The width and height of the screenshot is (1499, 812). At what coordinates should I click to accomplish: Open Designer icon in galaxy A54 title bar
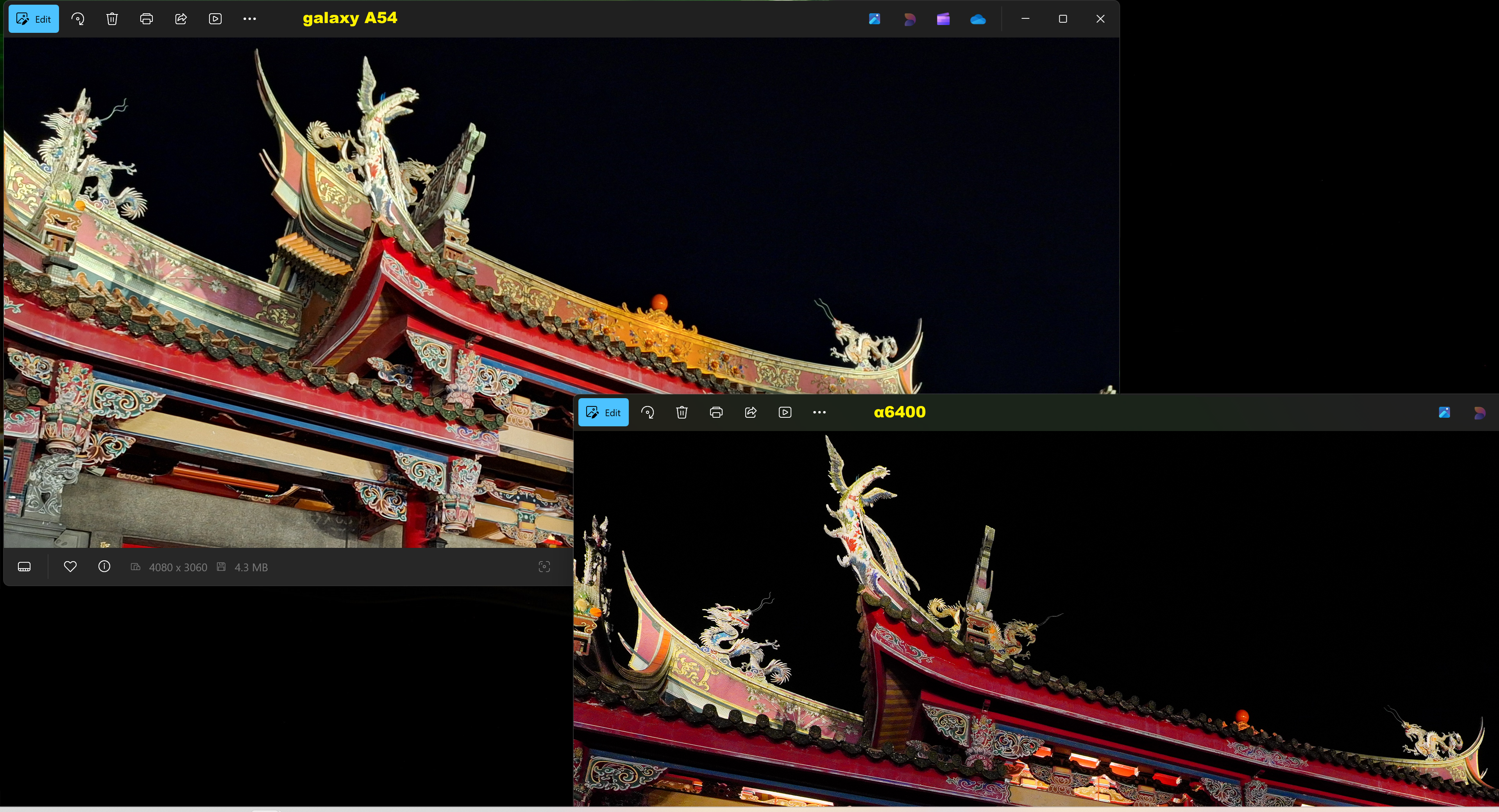point(909,19)
